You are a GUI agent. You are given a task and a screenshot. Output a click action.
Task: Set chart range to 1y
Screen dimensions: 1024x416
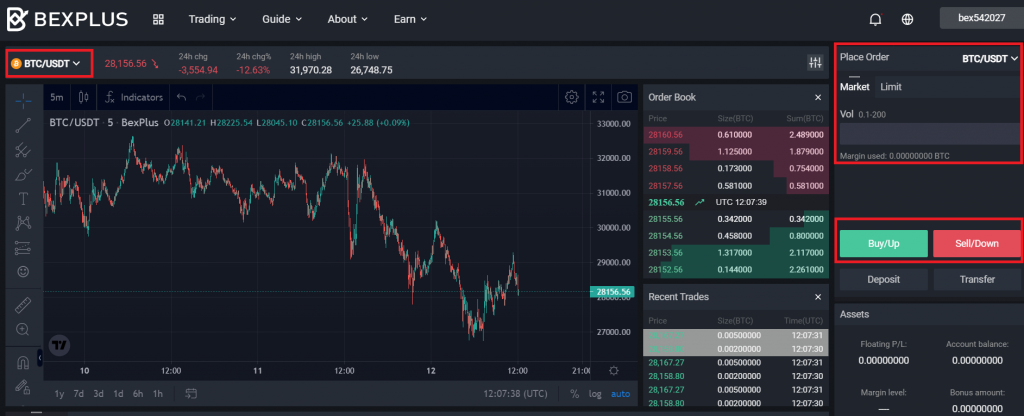[x=59, y=394]
